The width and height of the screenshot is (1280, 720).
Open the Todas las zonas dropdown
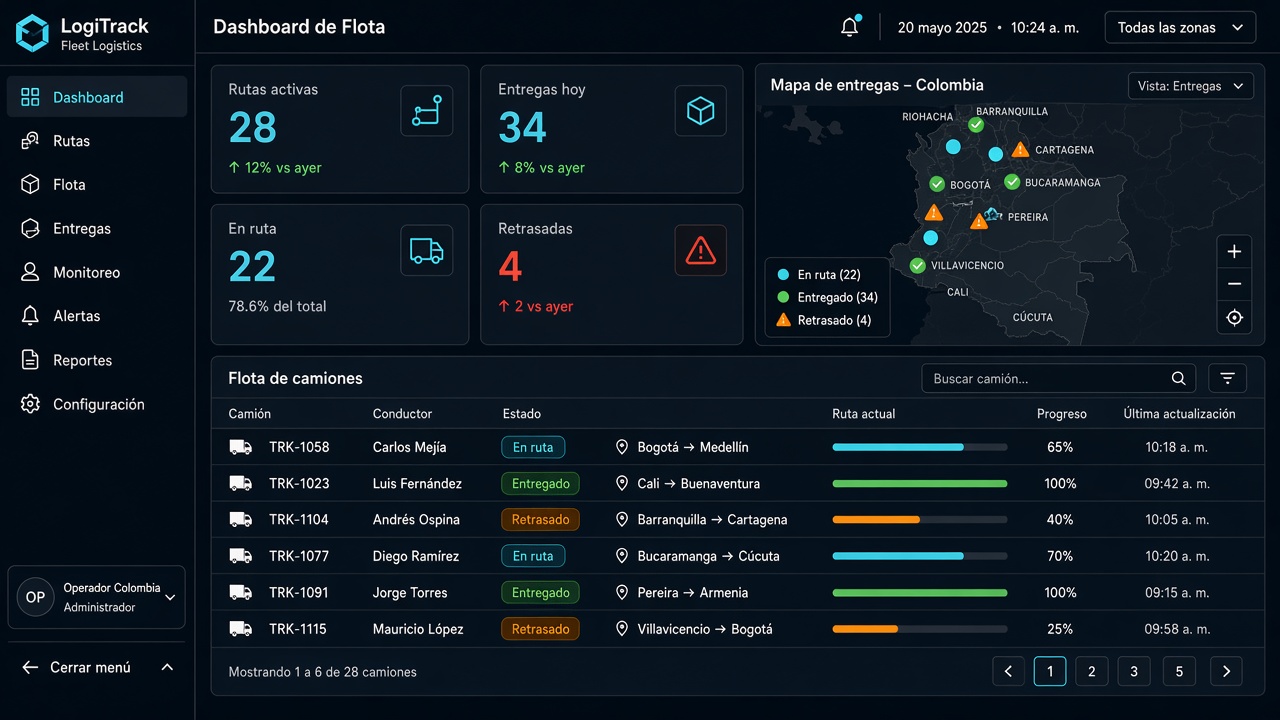(1180, 27)
